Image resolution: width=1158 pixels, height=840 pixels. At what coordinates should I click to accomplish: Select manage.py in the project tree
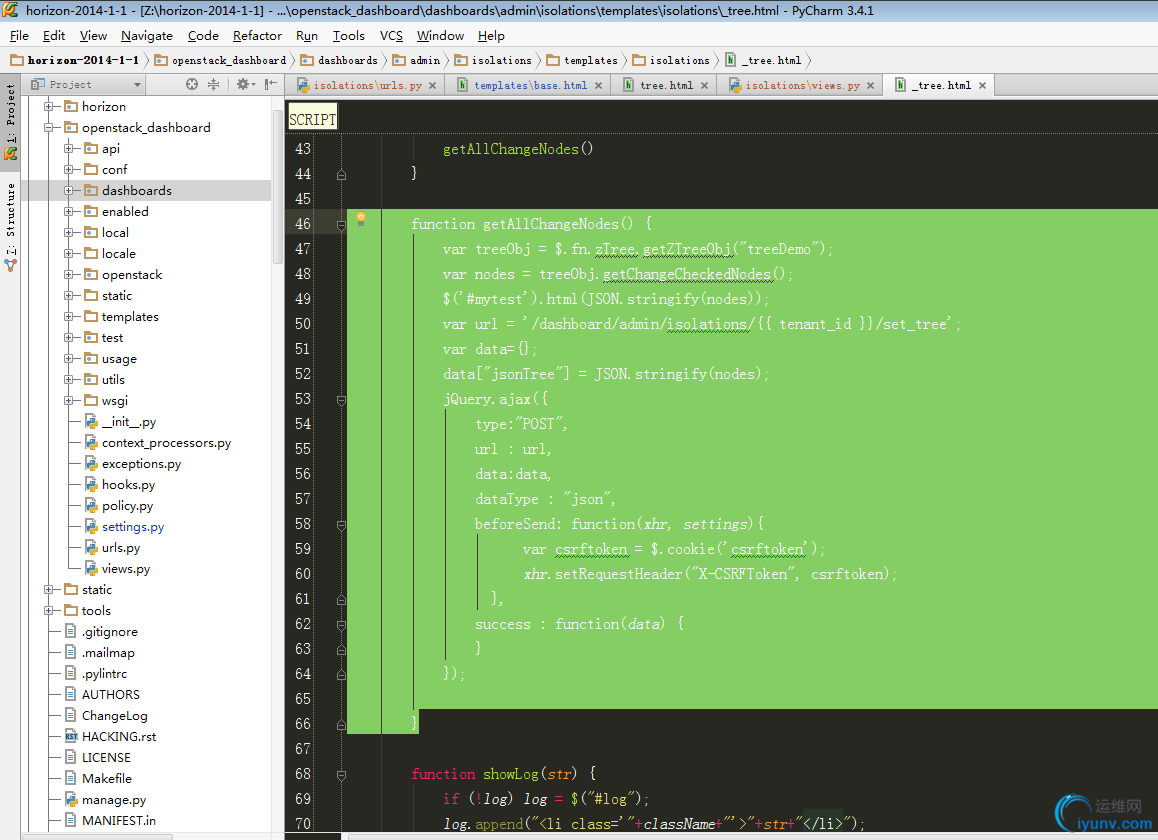(x=114, y=799)
